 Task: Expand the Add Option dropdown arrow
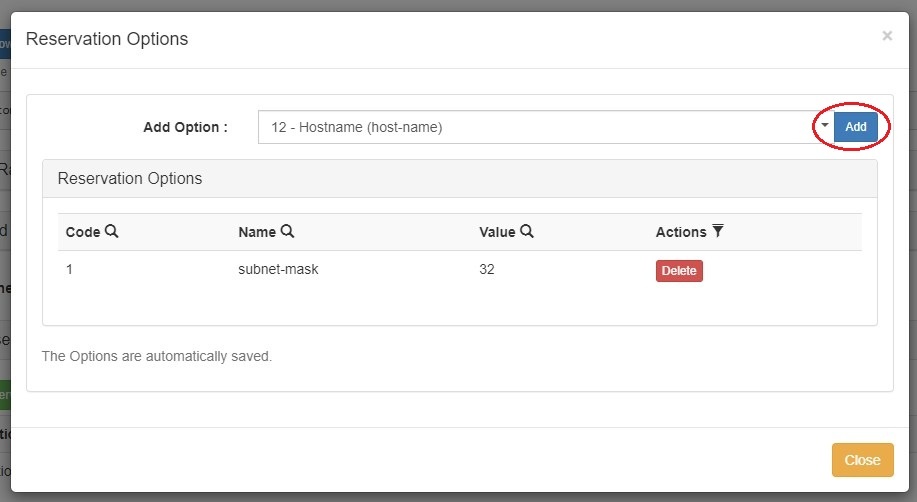click(x=825, y=127)
